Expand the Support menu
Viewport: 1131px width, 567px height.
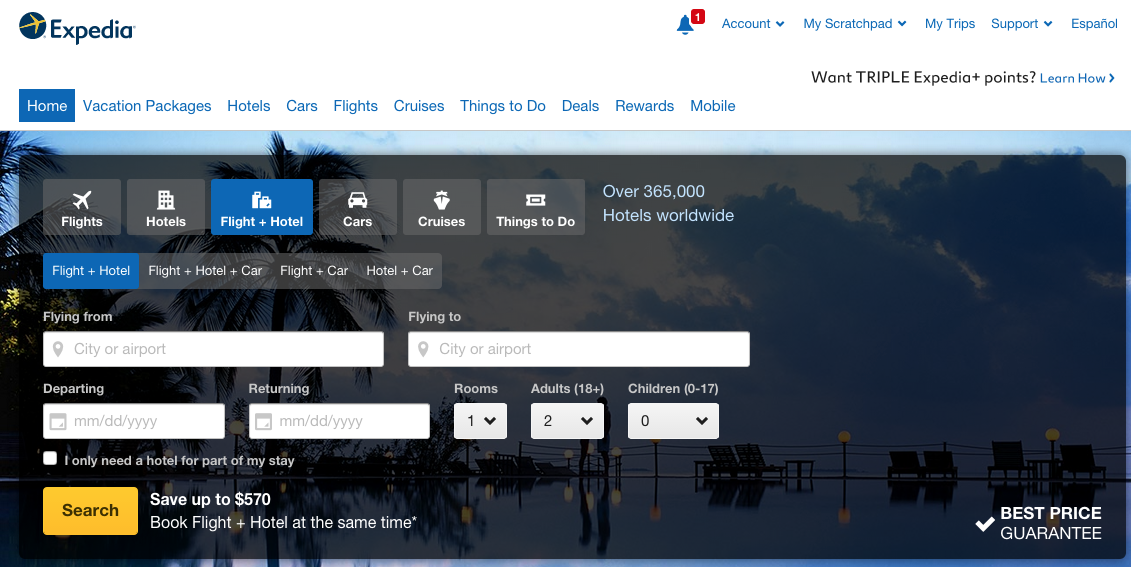coord(1021,24)
